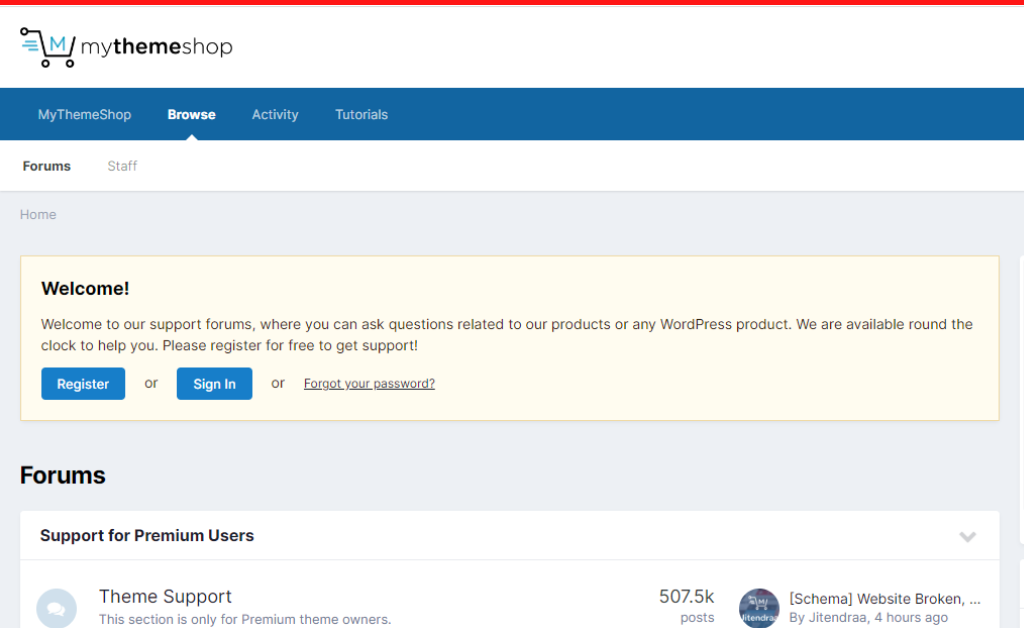1024x628 pixels.
Task: Click the Home breadcrumb link
Action: (x=38, y=214)
